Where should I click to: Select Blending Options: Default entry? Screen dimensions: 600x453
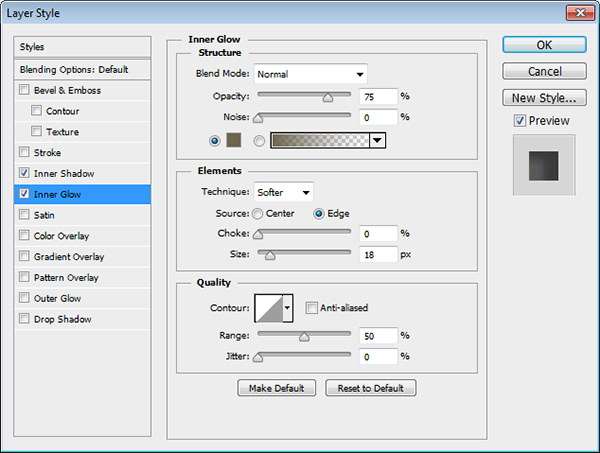74,70
